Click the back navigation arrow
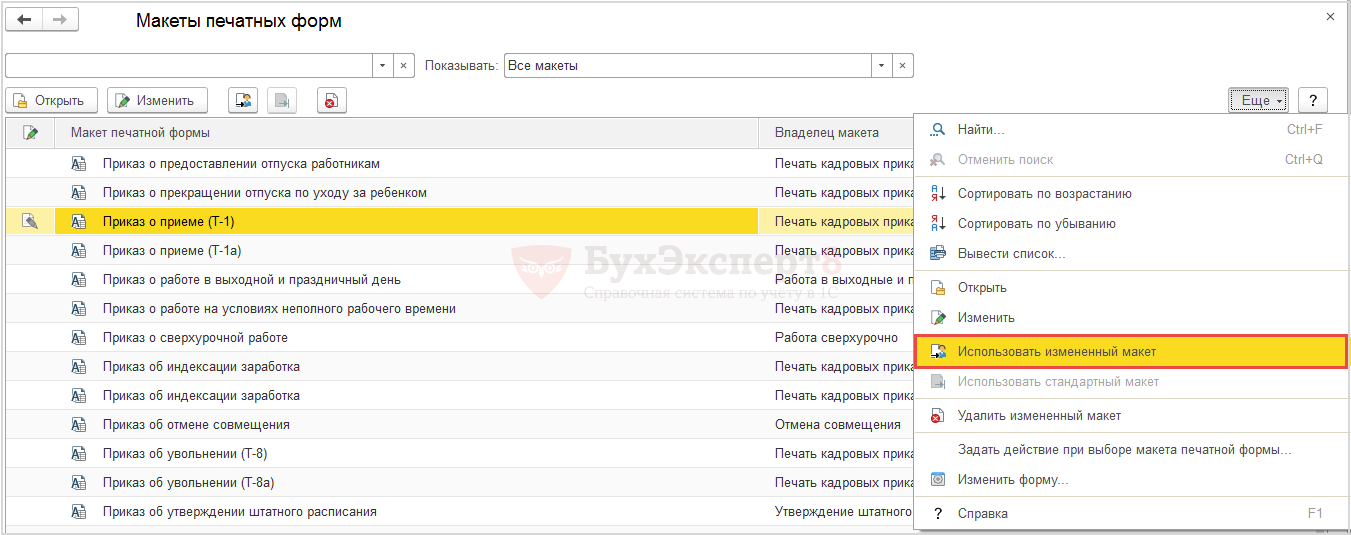 [24, 21]
